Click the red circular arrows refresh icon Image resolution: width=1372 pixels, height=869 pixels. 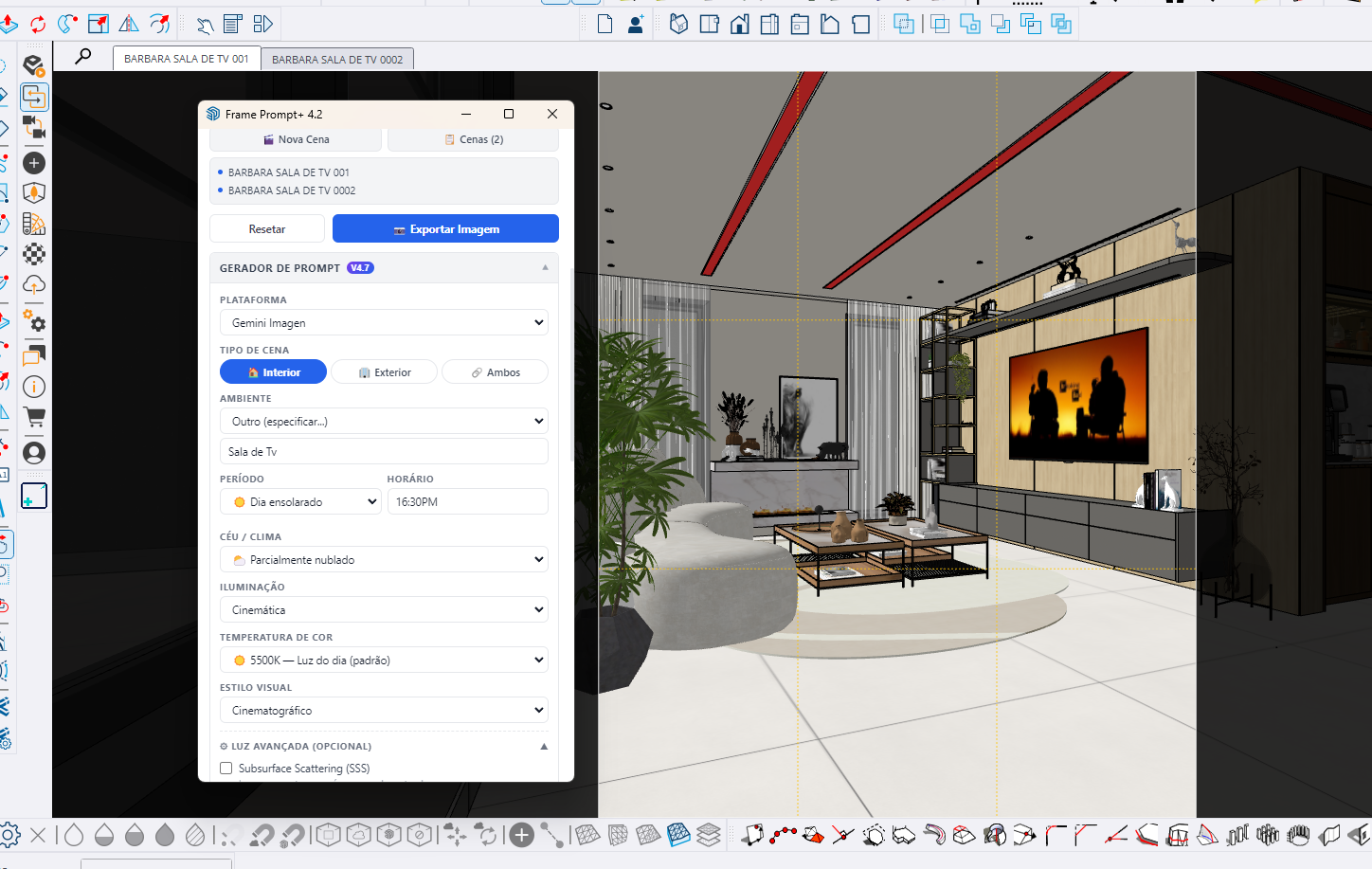pyautogui.click(x=38, y=24)
